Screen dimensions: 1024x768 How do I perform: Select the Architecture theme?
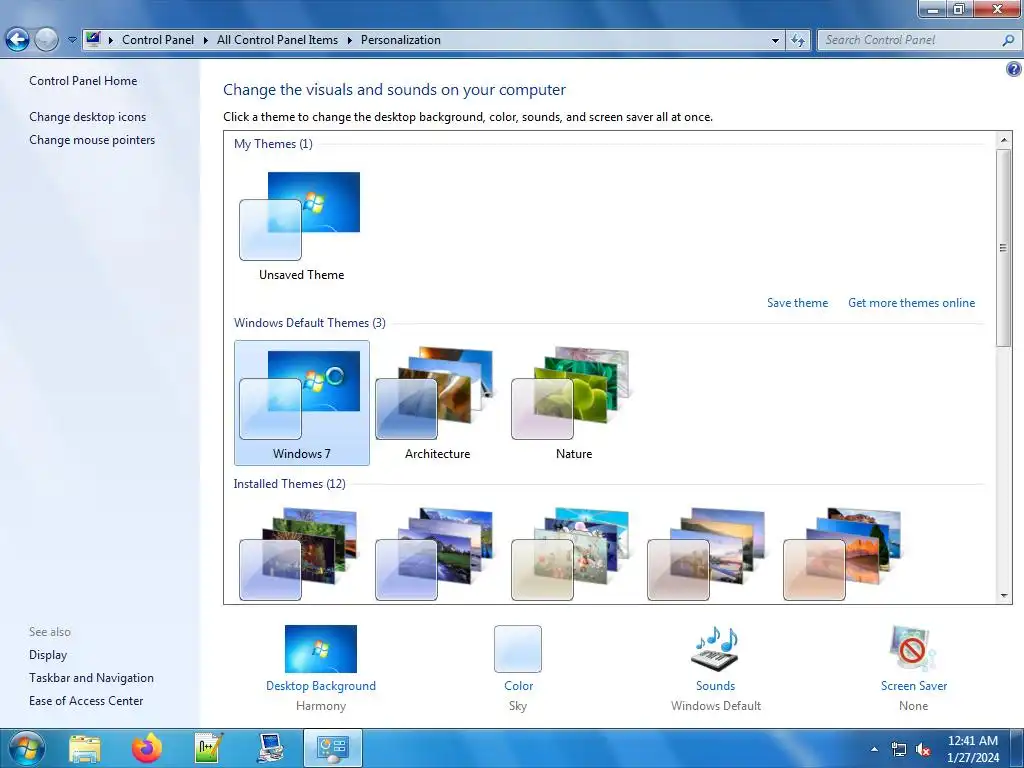pos(437,403)
